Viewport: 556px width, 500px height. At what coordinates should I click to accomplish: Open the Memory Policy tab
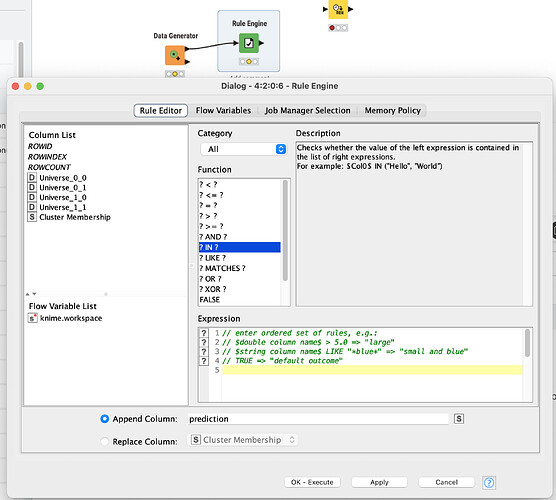[x=393, y=111]
